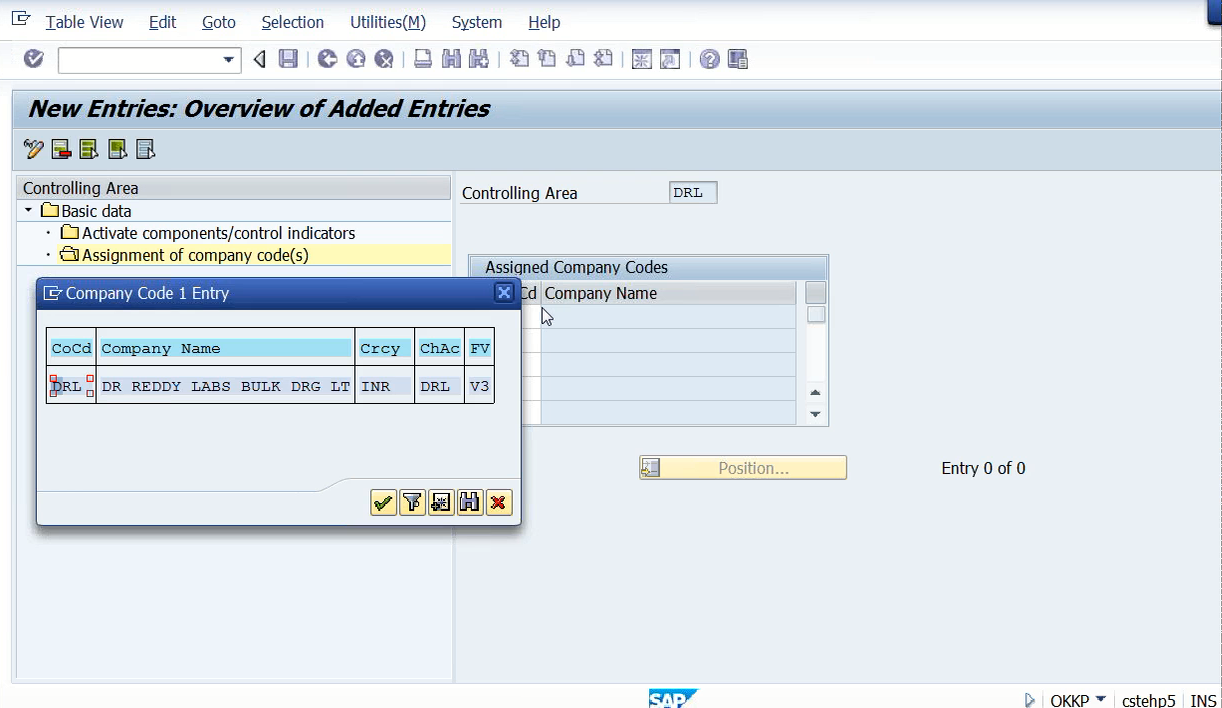
Task: Collapse the Basic data tree node
Action: [28, 211]
